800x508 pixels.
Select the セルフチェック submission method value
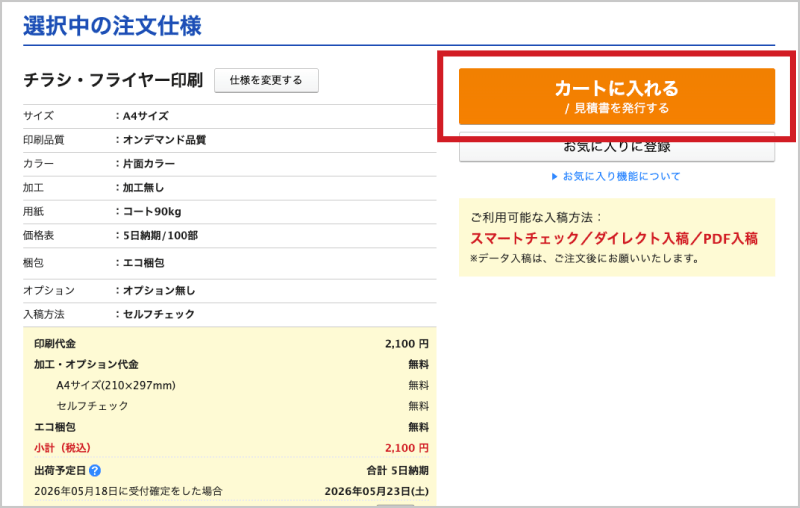pos(159,314)
